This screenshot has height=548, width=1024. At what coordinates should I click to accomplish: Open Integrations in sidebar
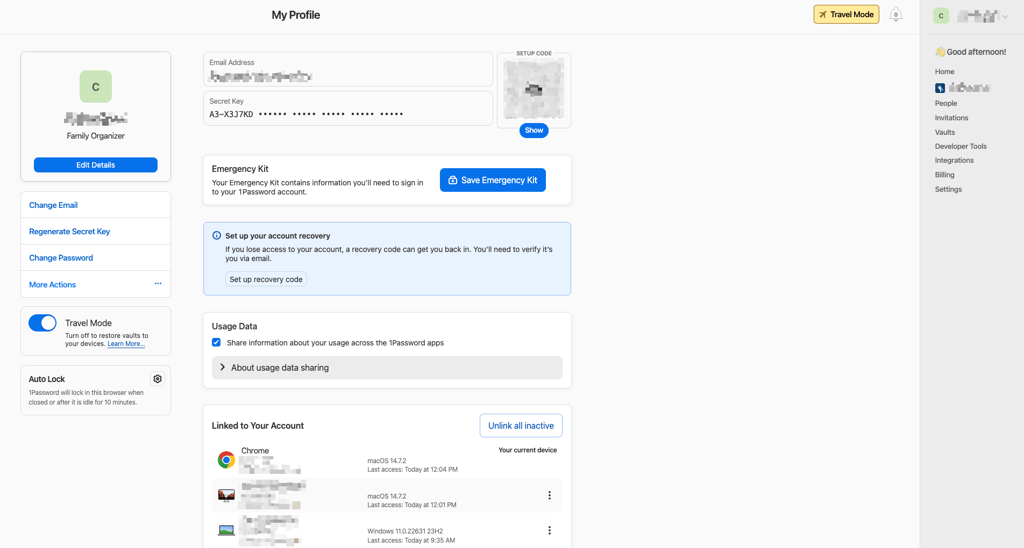pyautogui.click(x=954, y=160)
